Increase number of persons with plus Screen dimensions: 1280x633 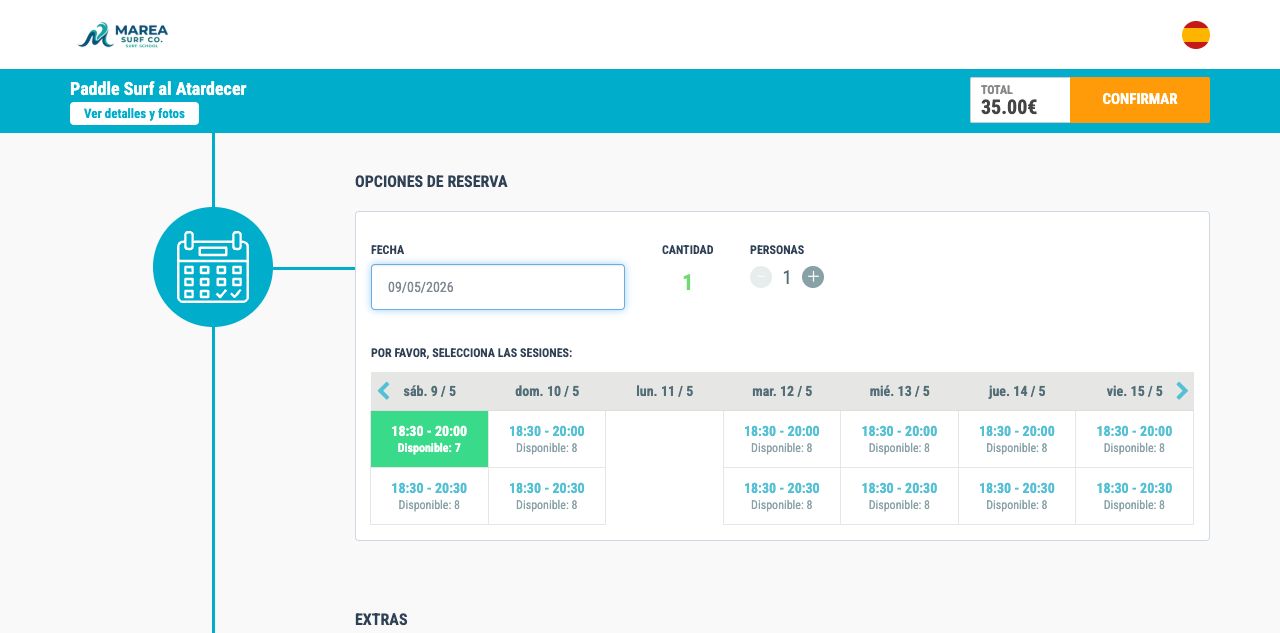click(813, 277)
